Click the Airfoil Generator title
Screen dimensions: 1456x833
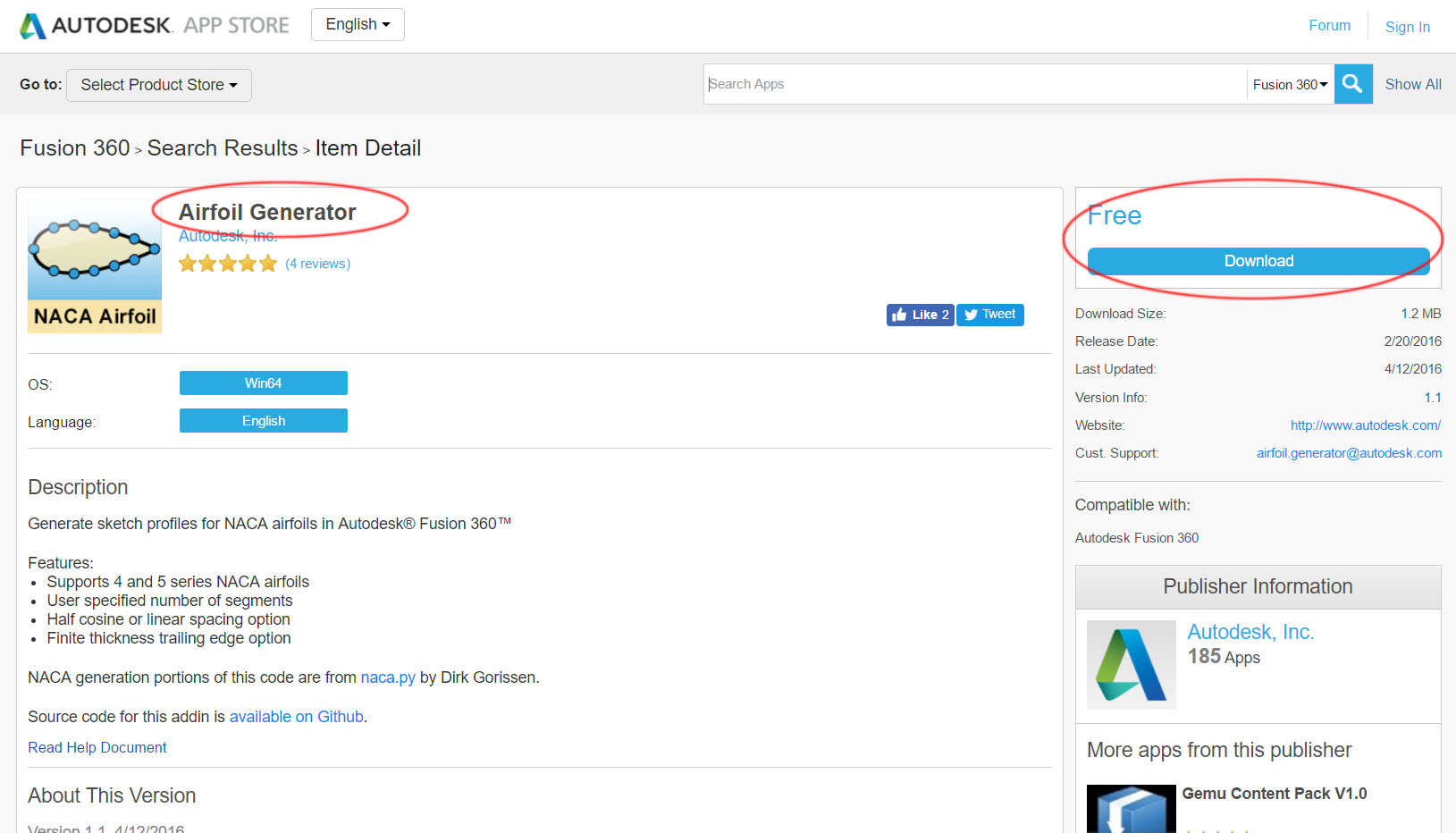267,212
